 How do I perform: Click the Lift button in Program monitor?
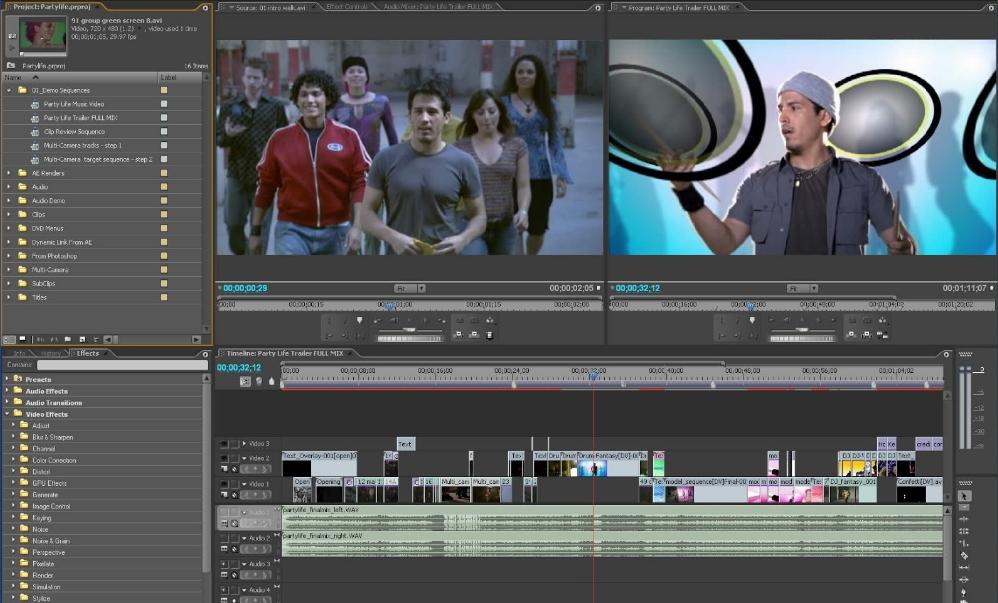[851, 334]
